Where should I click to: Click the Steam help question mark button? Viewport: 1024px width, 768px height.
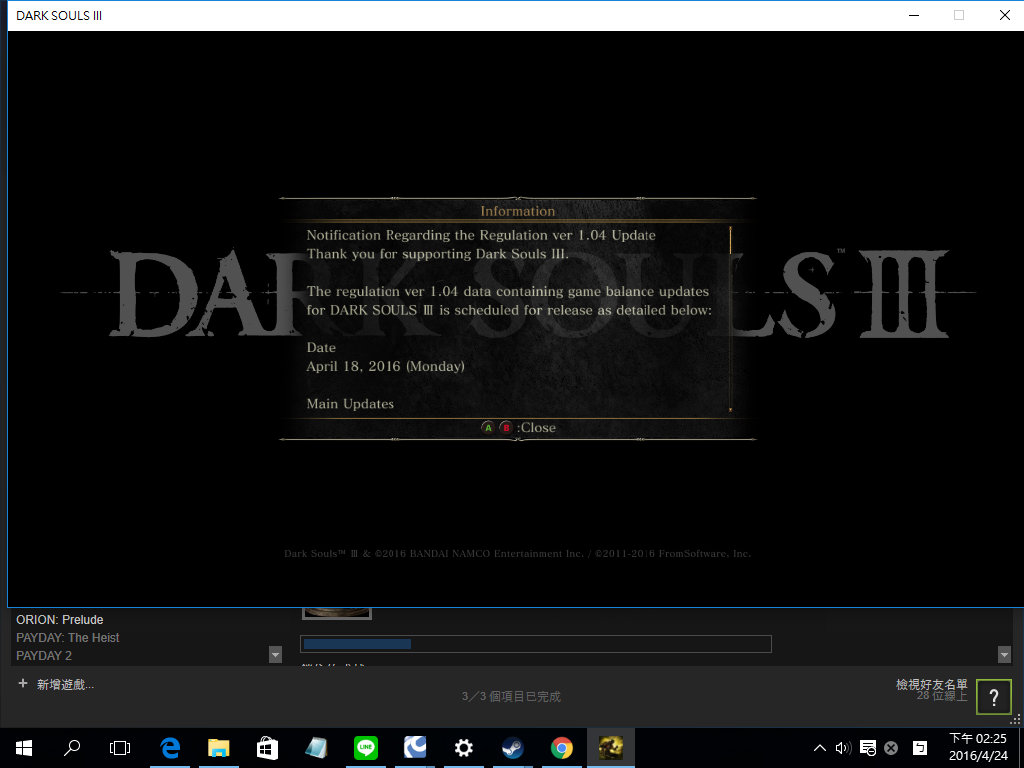993,697
